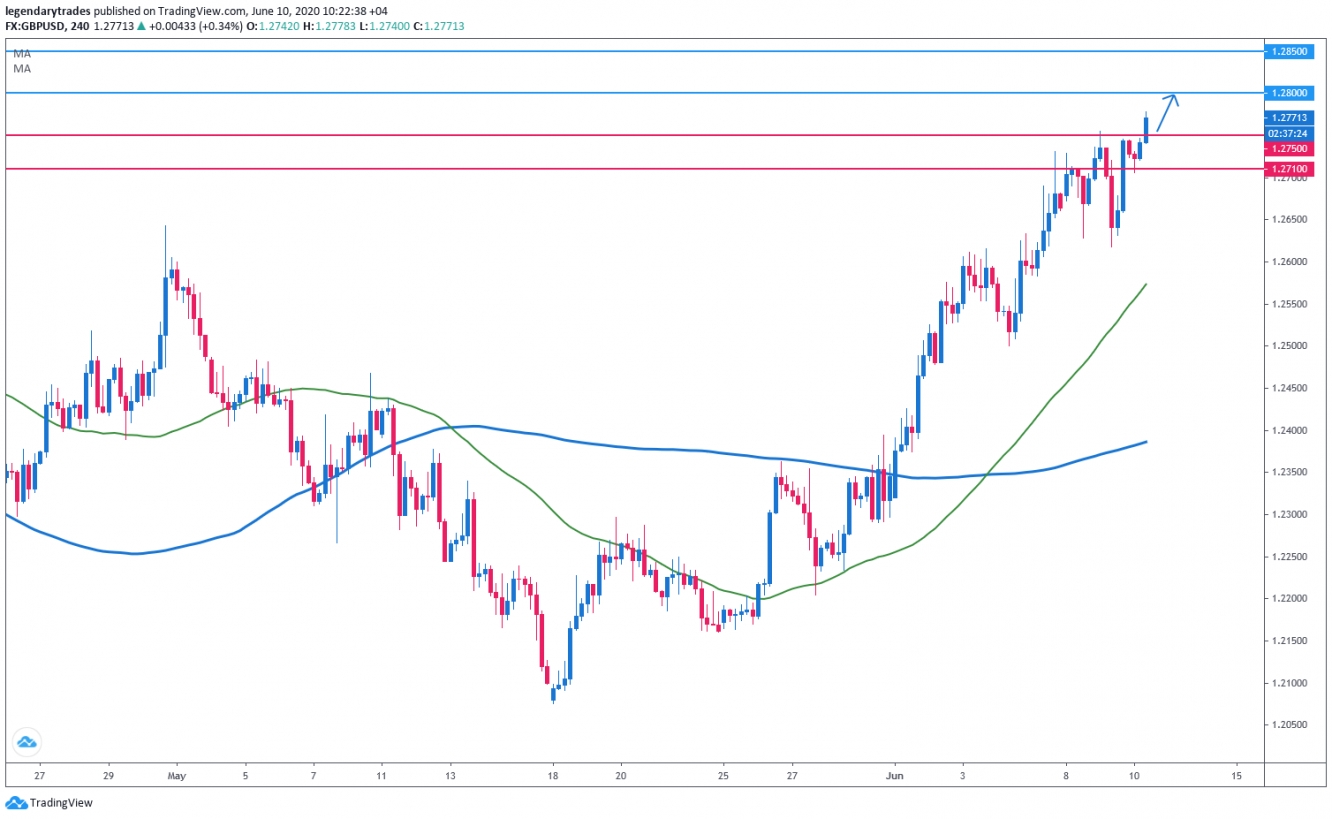Click the 1.25500 price scale value
The height and width of the screenshot is (819, 1332).
point(1288,303)
